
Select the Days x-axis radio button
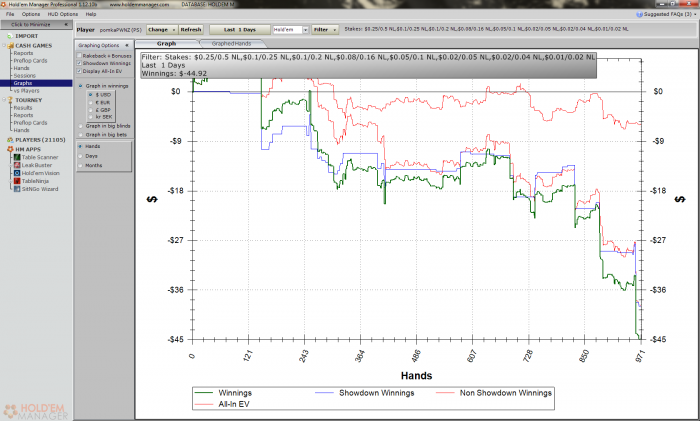pyautogui.click(x=80, y=156)
